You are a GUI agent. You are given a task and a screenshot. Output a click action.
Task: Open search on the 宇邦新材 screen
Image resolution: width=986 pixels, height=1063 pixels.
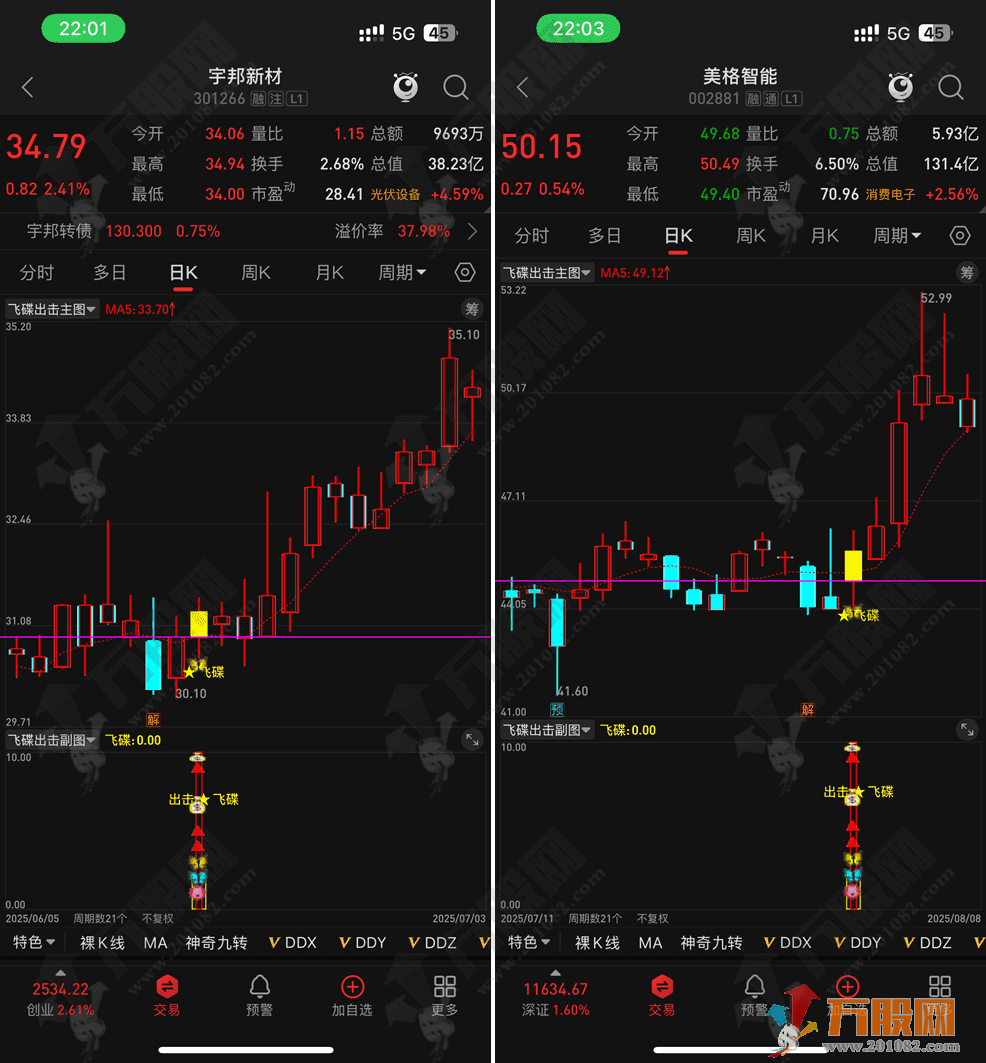456,87
